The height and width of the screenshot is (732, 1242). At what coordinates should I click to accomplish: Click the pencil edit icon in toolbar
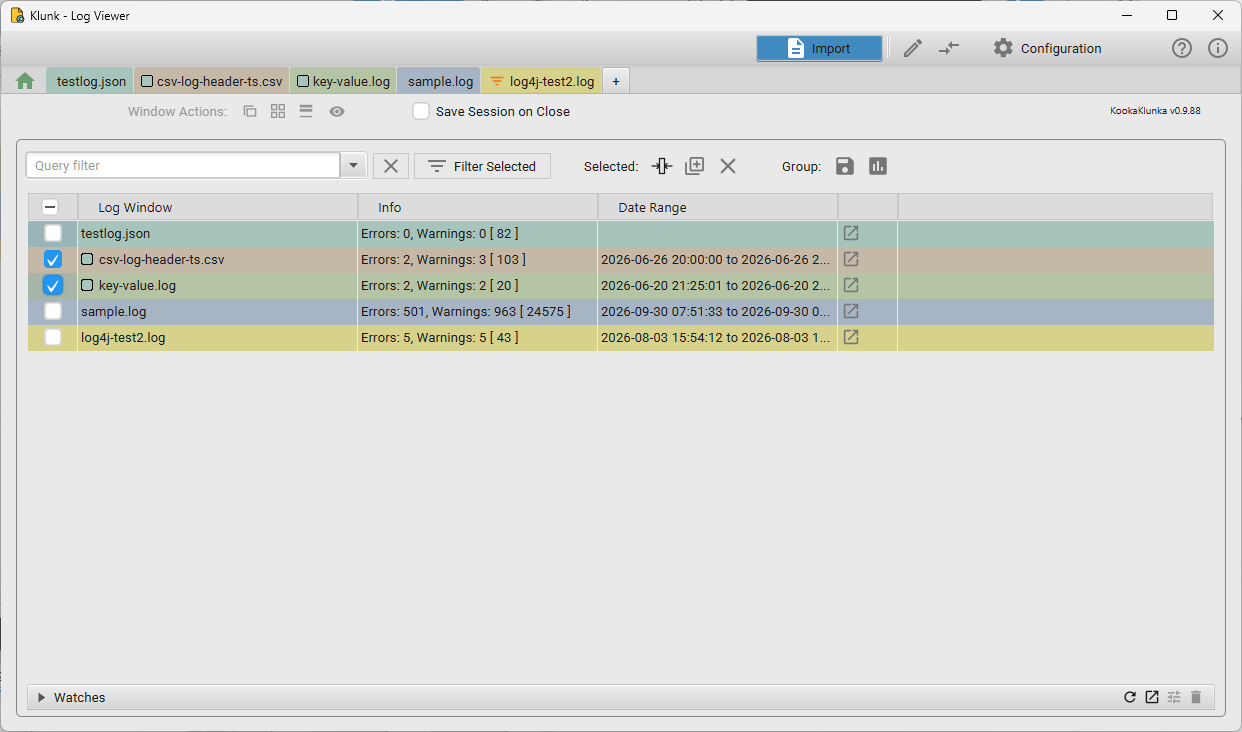point(912,48)
